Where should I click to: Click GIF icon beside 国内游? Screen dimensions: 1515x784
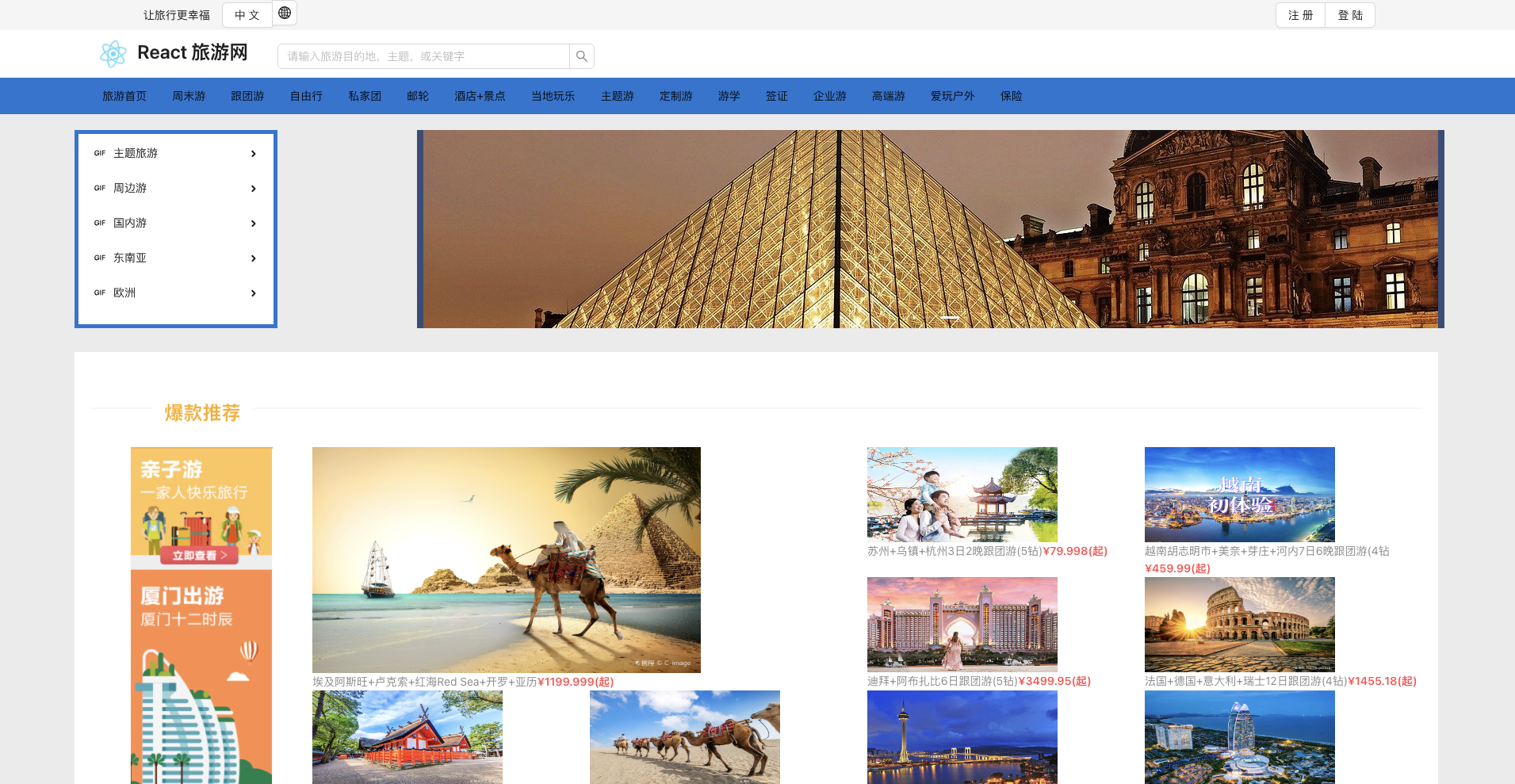click(x=100, y=223)
